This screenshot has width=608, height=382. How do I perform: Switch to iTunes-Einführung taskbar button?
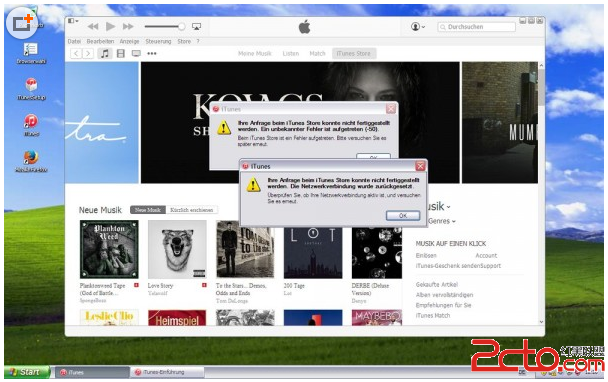pyautogui.click(x=167, y=372)
